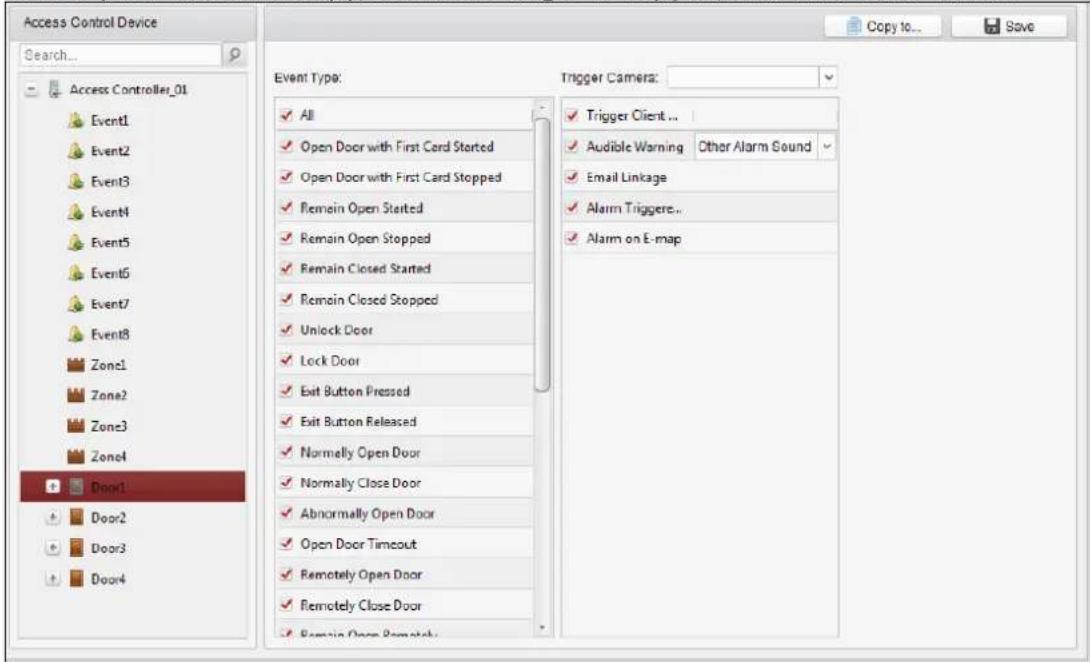Viewport: 1090px width, 662px height.
Task: Click the Copy to... button
Action: click(x=883, y=26)
